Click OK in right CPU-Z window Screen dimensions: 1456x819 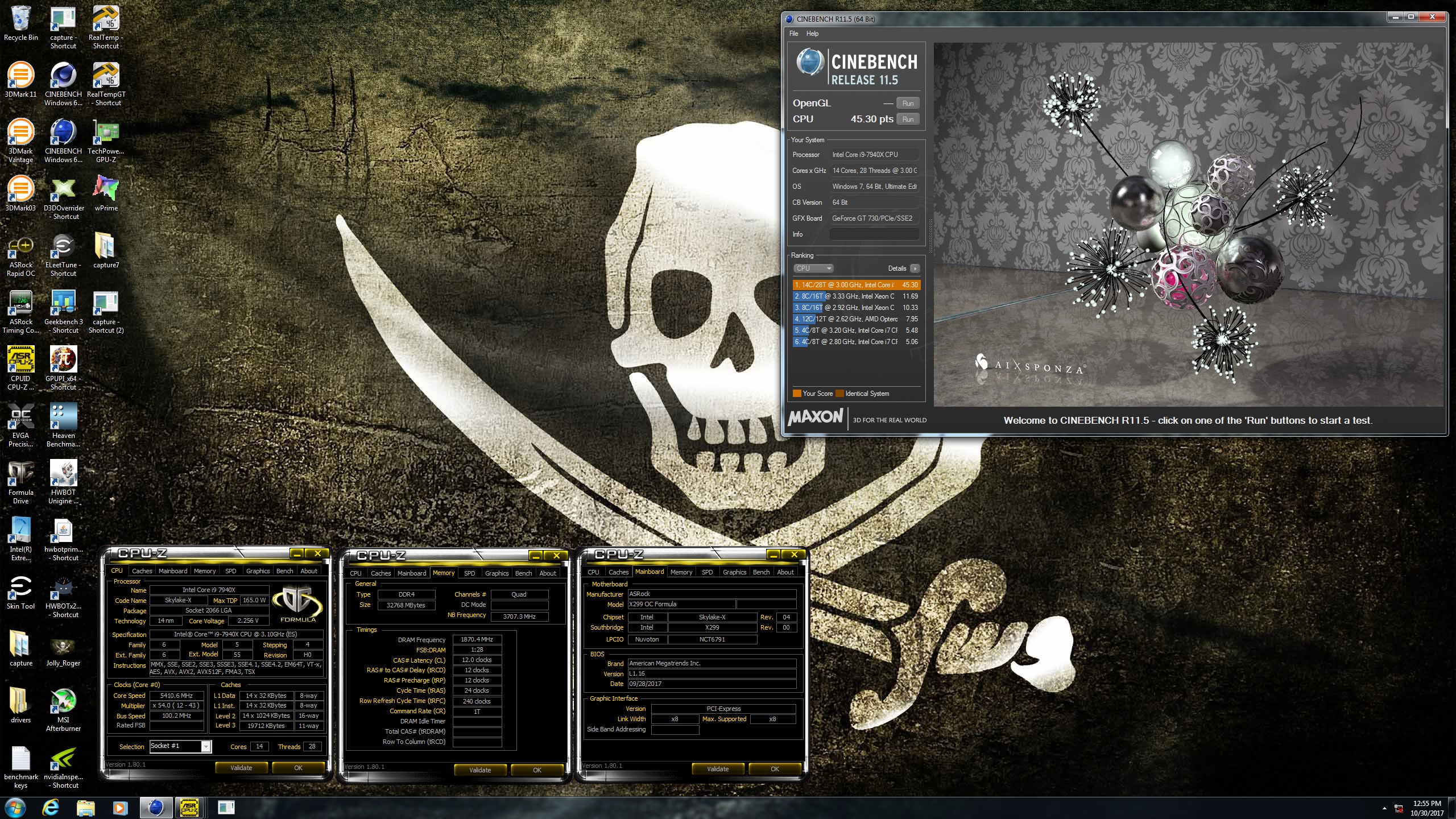(x=775, y=769)
